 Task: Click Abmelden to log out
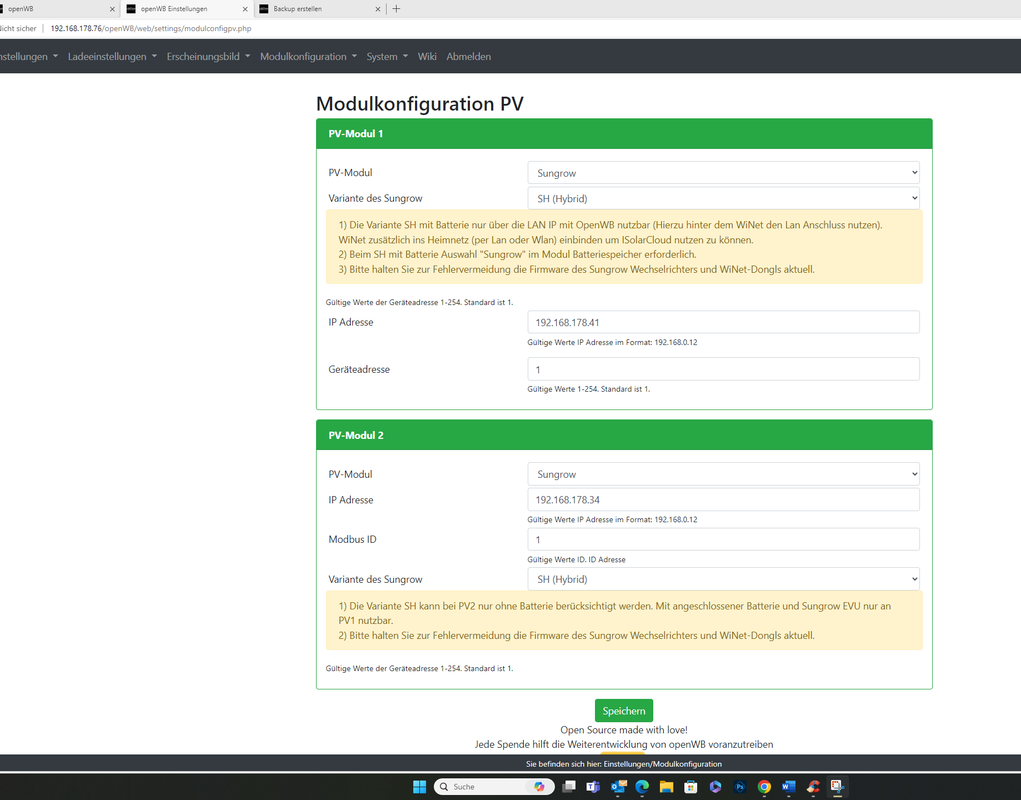click(x=469, y=57)
